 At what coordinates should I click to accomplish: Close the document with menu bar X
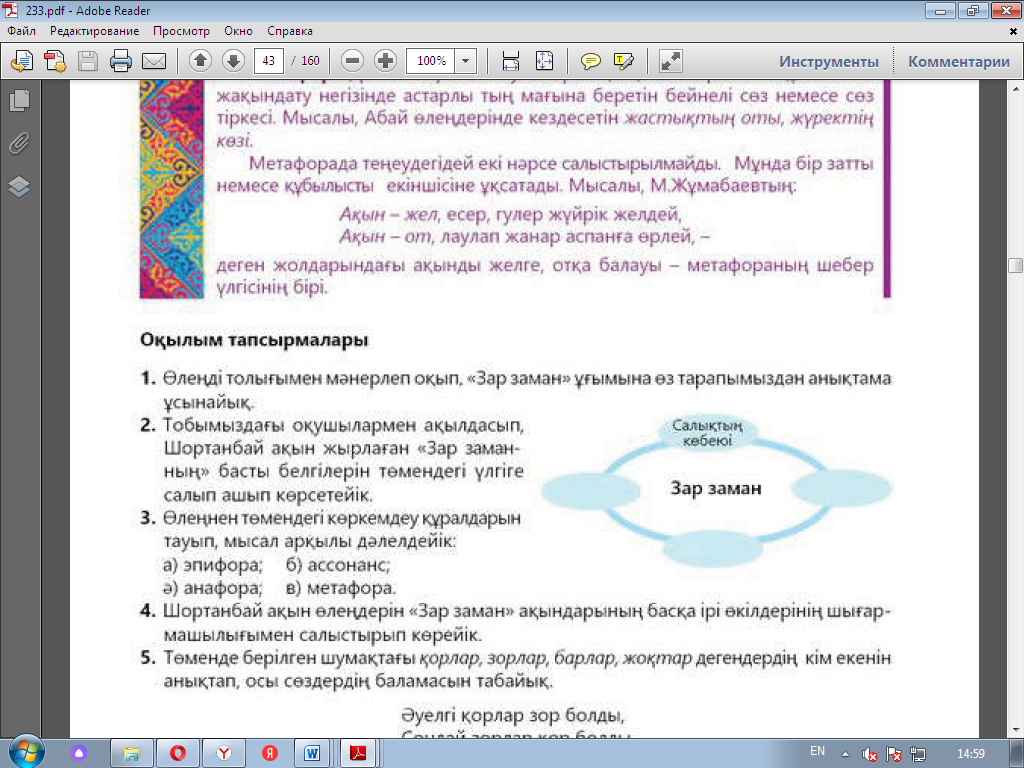point(1014,31)
